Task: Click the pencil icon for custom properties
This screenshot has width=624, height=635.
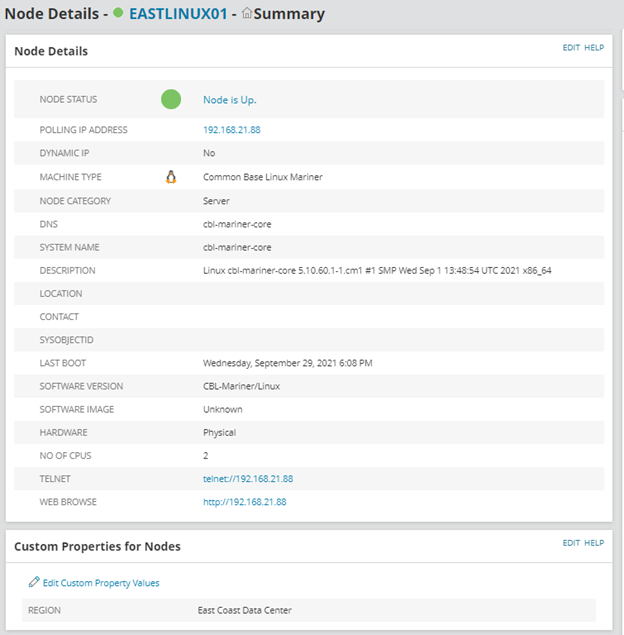Action: tap(34, 582)
